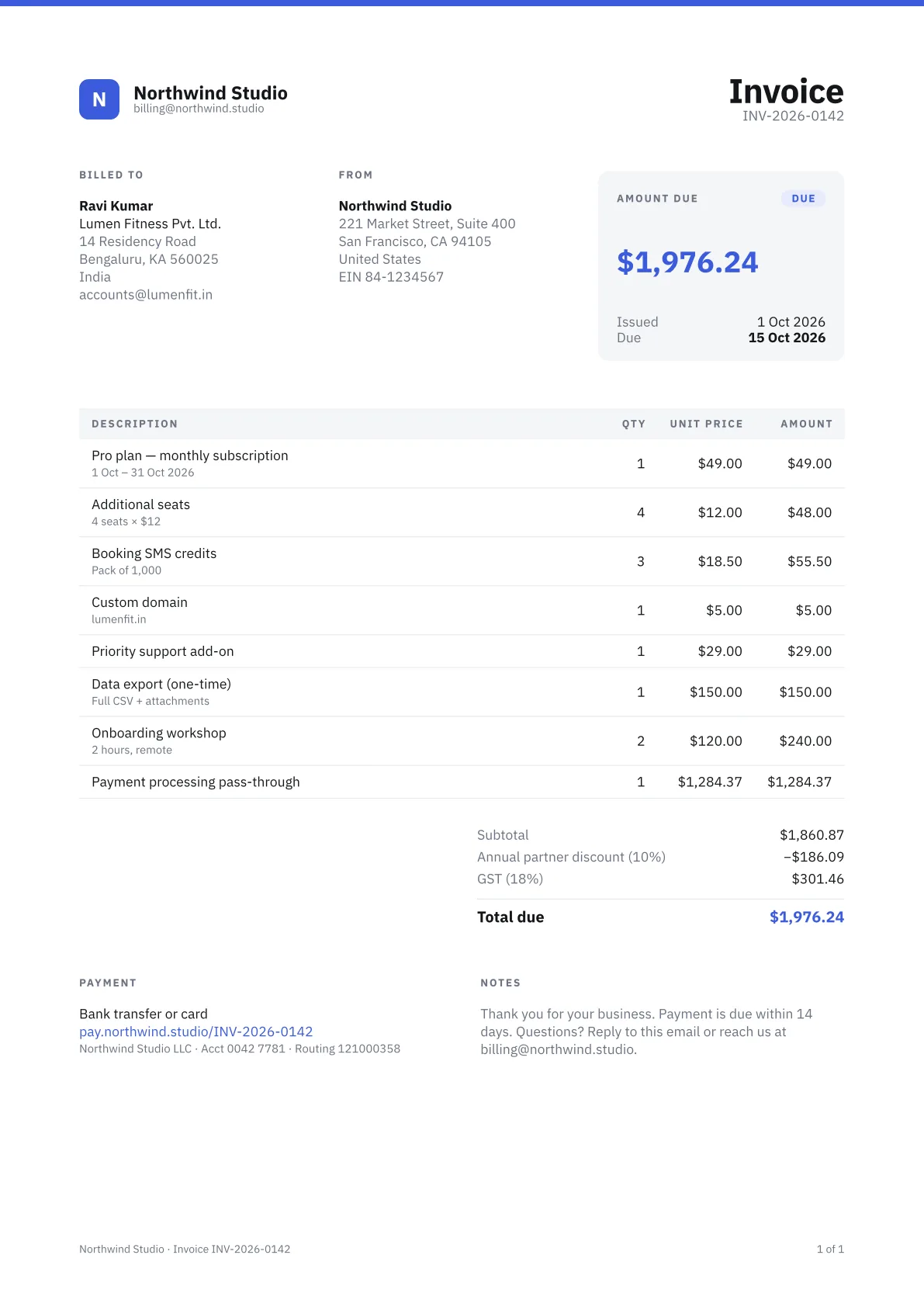Open the pay.northwind.studio/INV-2026-0142 payment link
The width and height of the screenshot is (924, 1307).
[196, 1031]
